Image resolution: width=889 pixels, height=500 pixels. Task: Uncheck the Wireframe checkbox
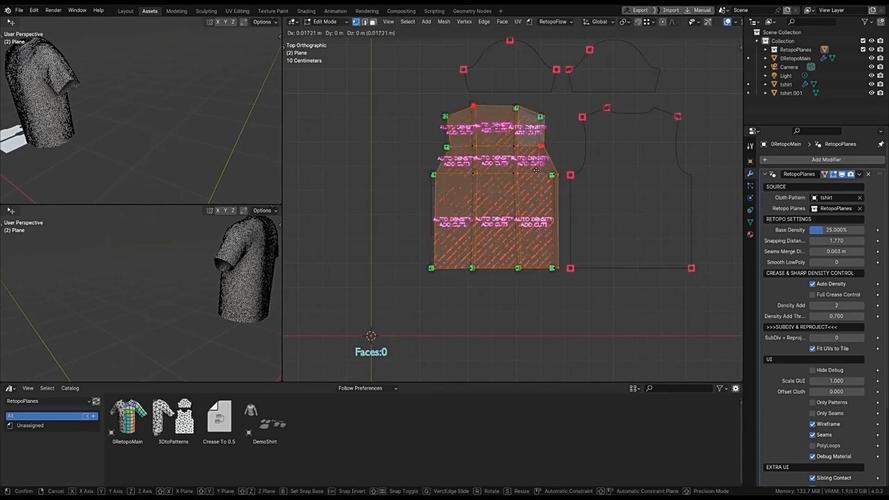(x=812, y=424)
